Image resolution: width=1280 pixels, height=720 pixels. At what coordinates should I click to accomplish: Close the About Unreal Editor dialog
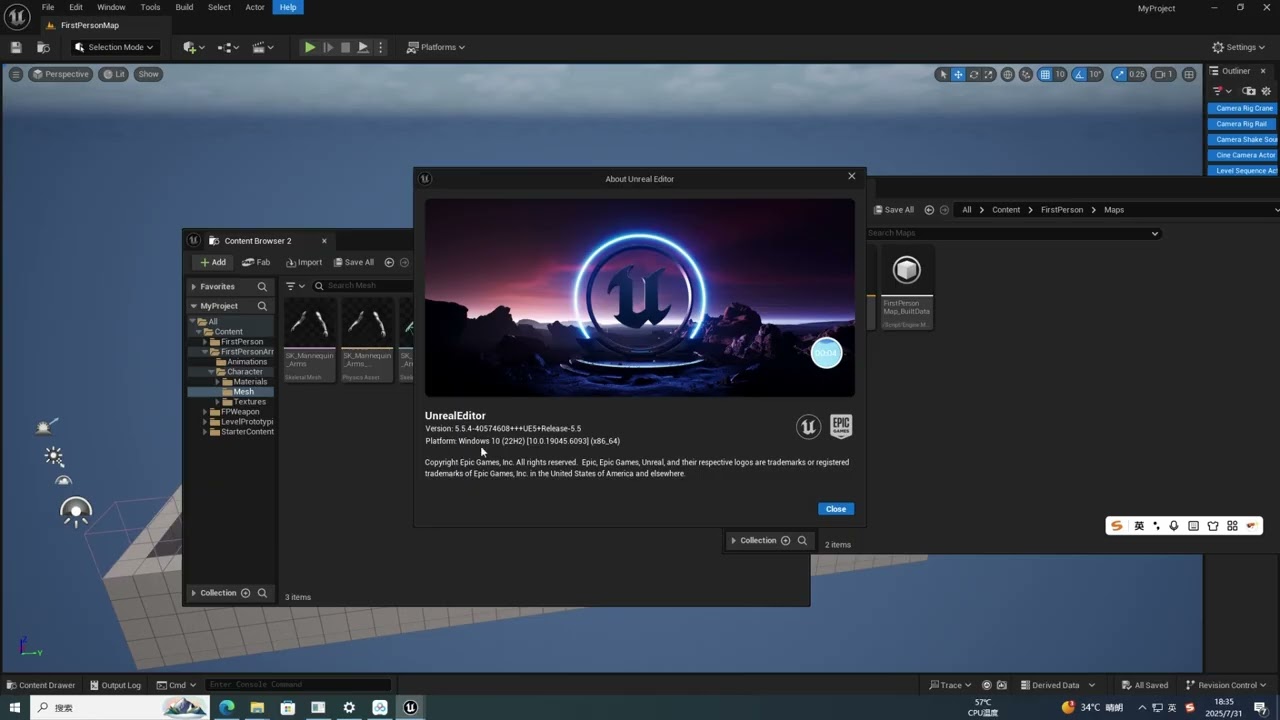tap(835, 509)
